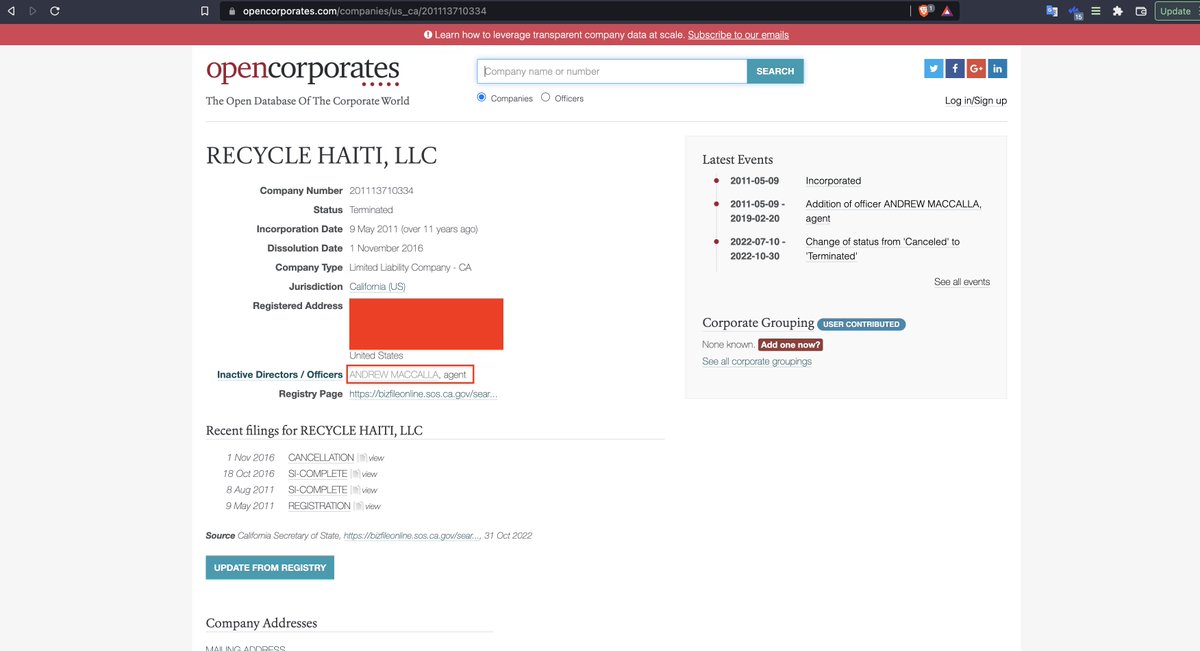Viewport: 1200px width, 651px height.
Task: Share via the Google Plus icon
Action: click(x=977, y=68)
